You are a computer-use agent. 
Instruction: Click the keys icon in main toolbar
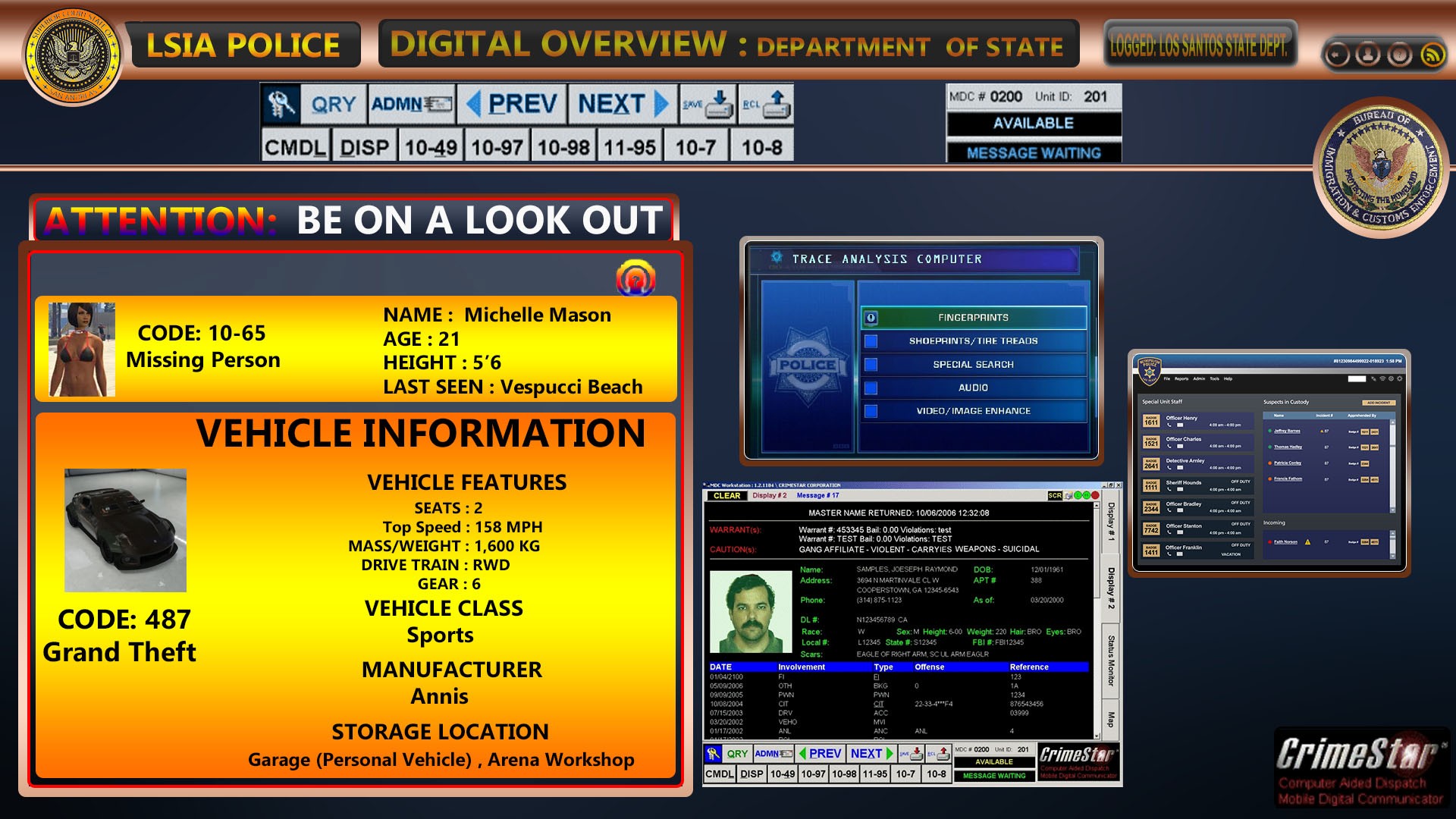pos(281,104)
